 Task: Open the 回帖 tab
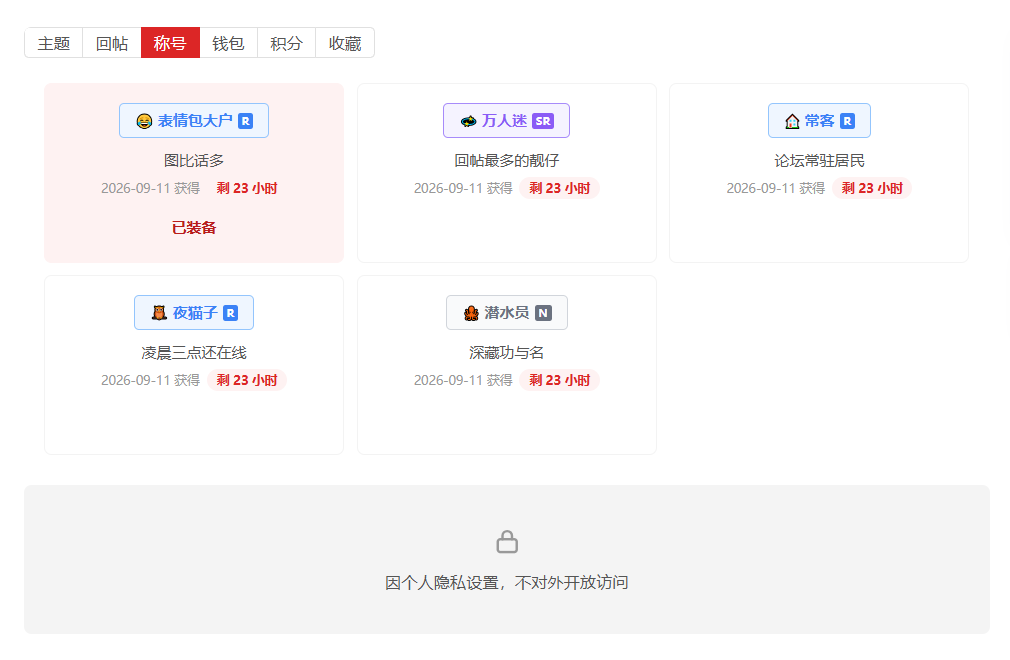pyautogui.click(x=112, y=42)
